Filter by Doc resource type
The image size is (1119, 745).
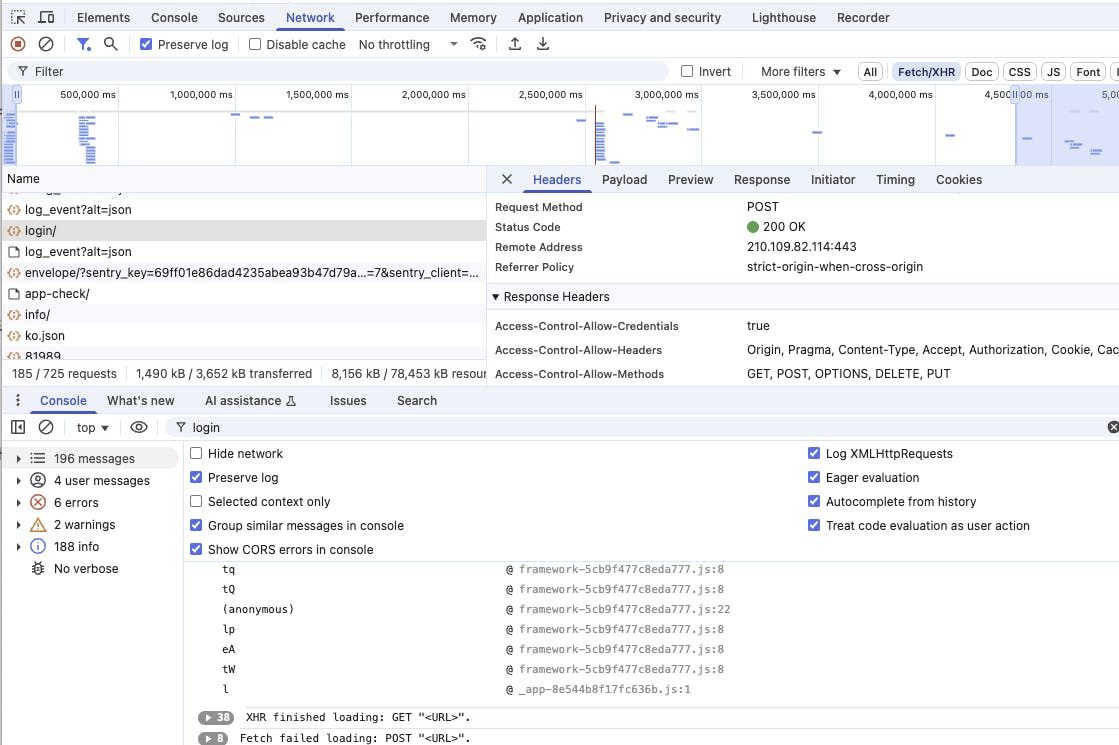click(x=981, y=71)
